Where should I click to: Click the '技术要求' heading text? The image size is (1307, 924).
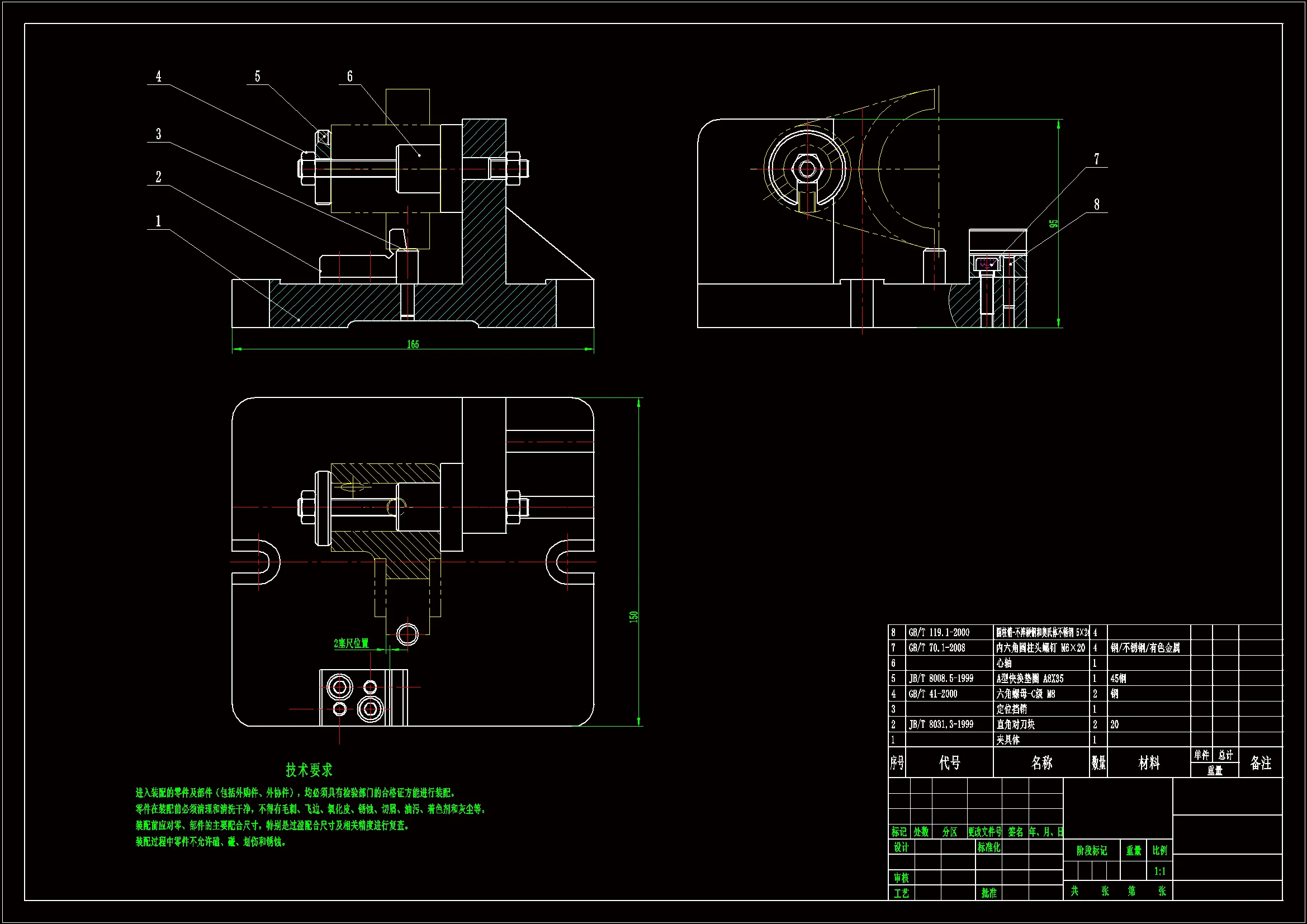pyautogui.click(x=309, y=770)
